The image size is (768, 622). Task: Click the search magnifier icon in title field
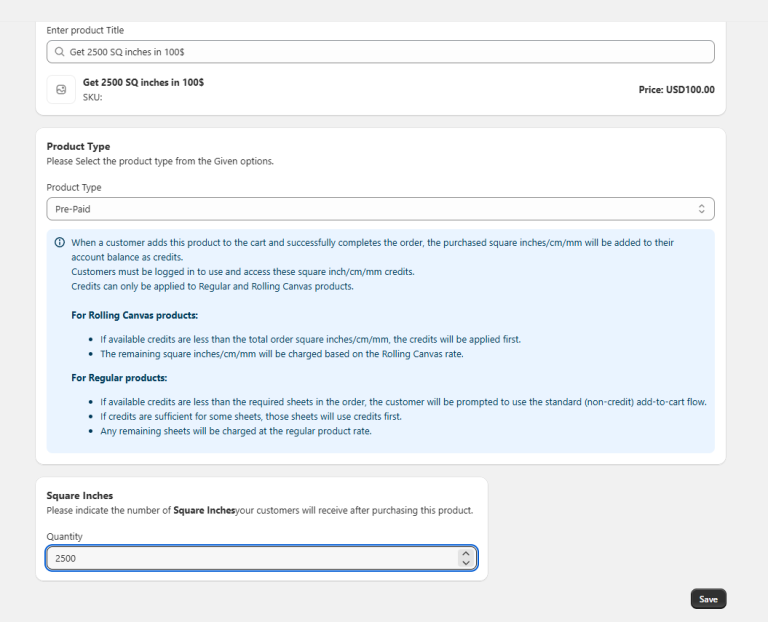click(59, 52)
